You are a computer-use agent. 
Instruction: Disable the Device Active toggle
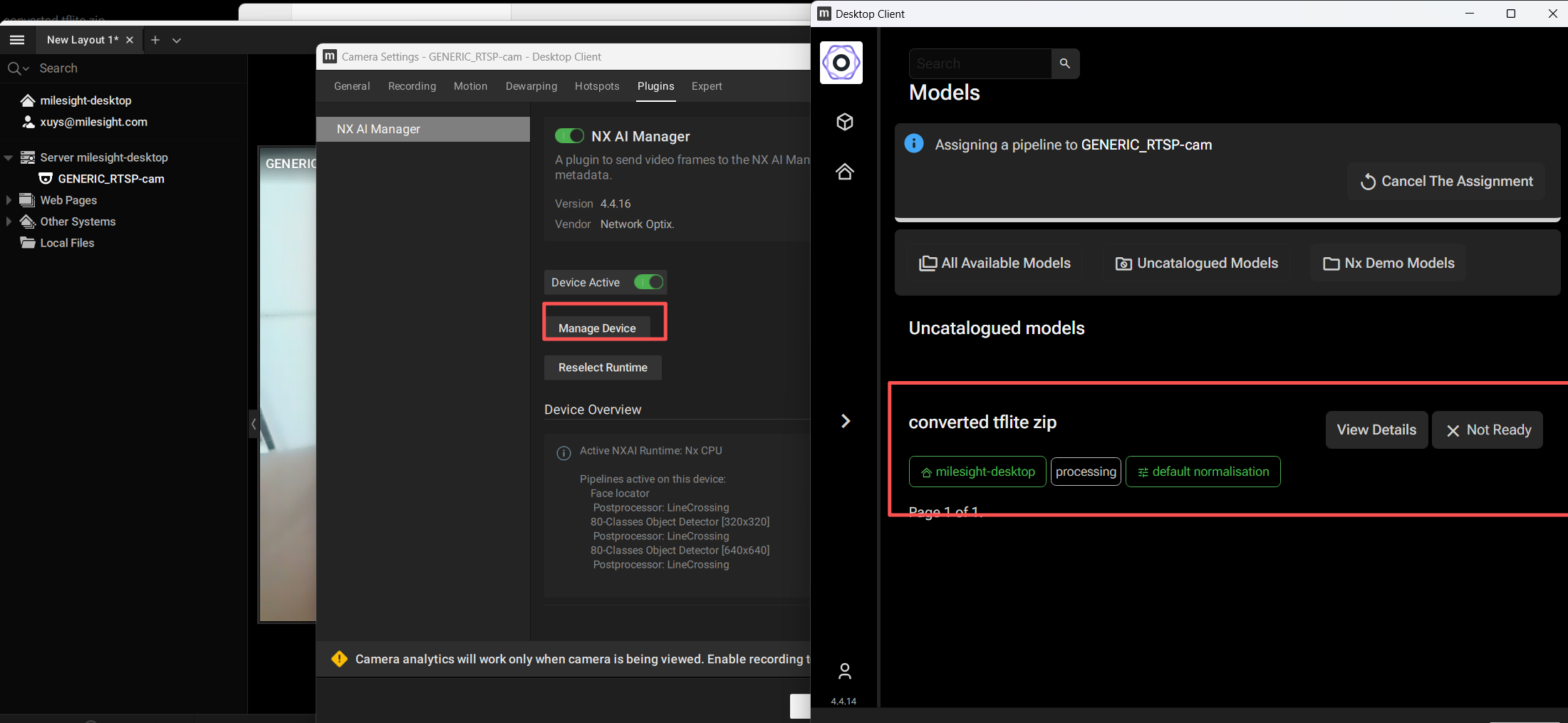point(648,282)
